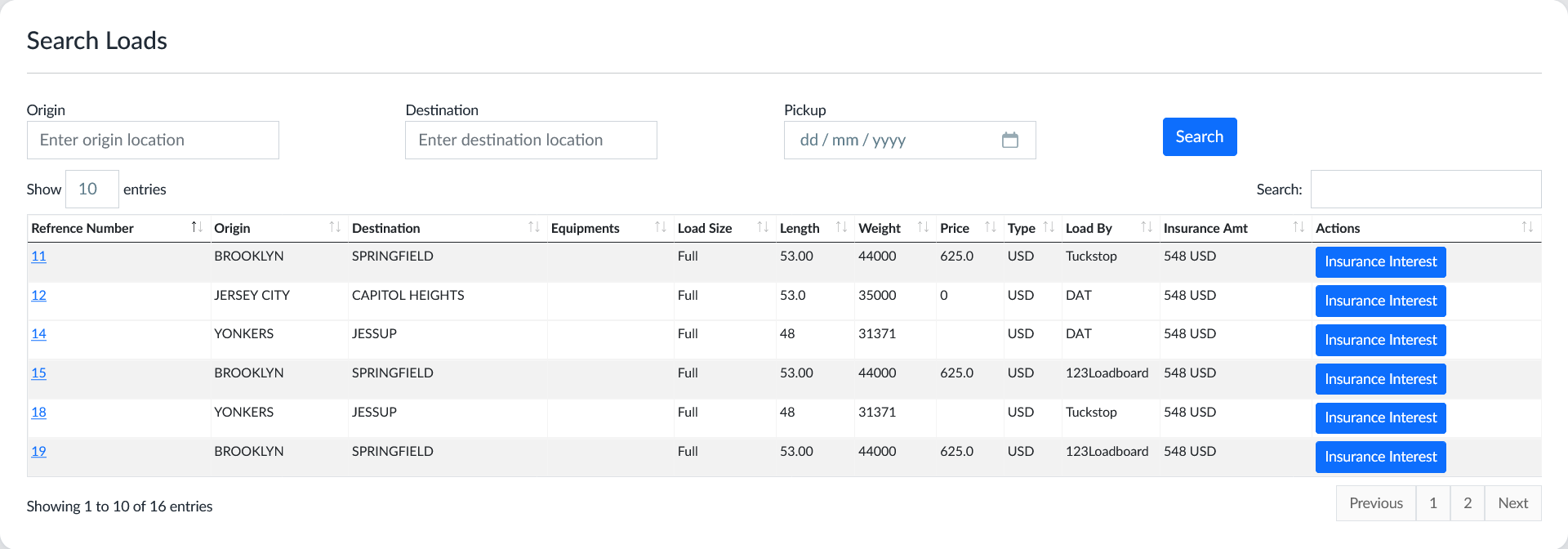This screenshot has width=1568, height=549.
Task: Select Tuckstop in load 11 row
Action: (x=1091, y=256)
